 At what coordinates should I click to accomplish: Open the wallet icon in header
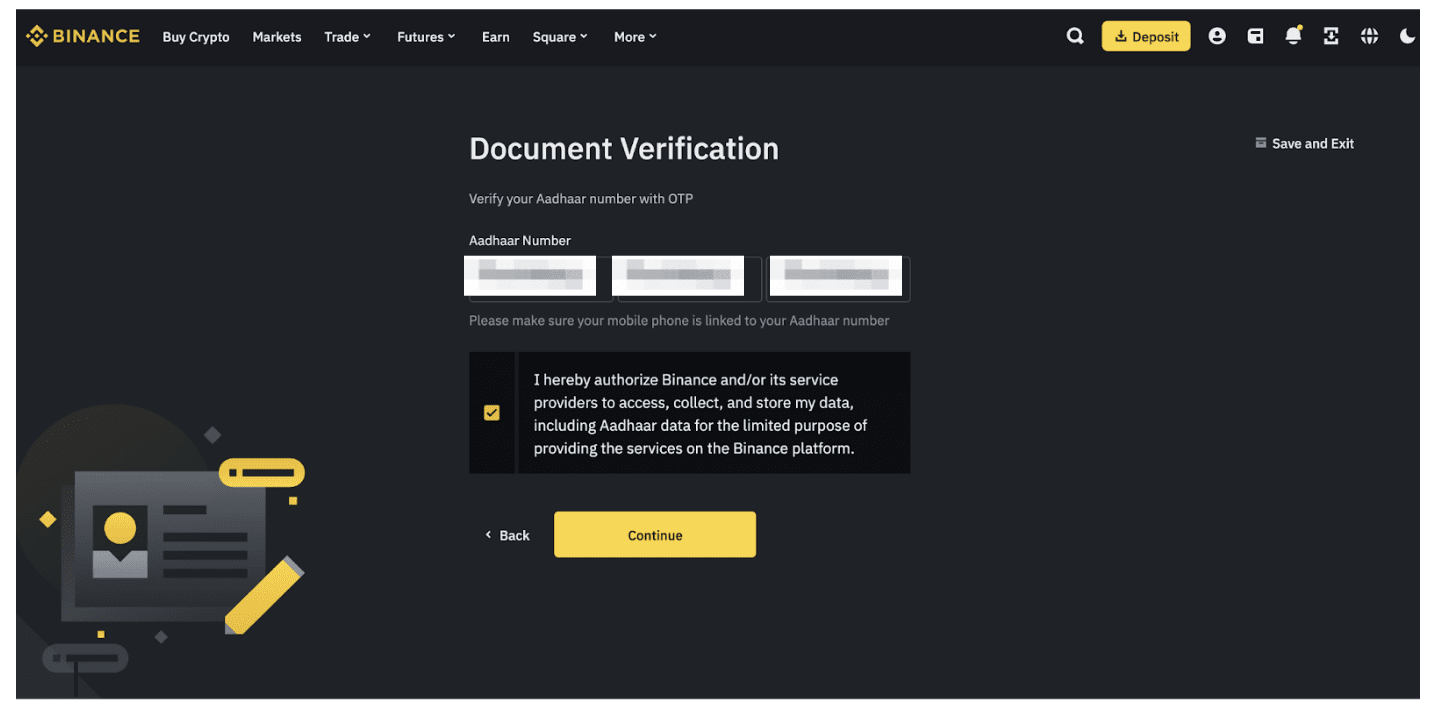point(1255,37)
